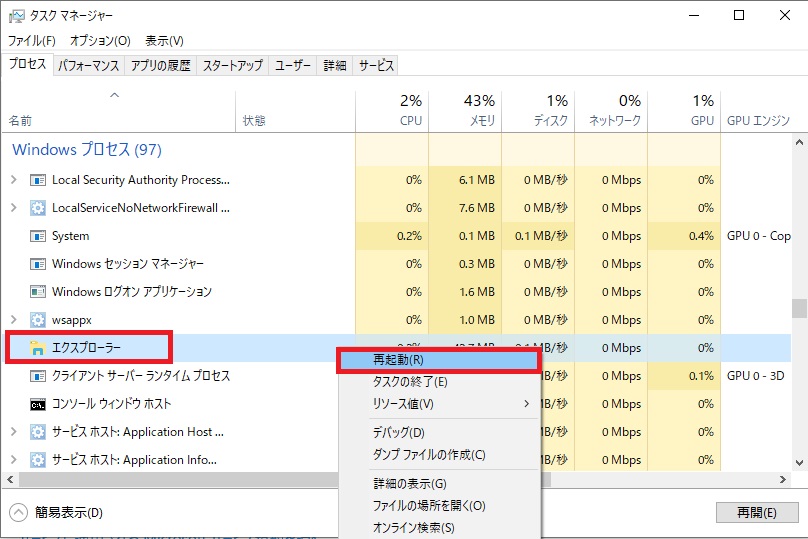Click the horizontal scrollbar left arrow

point(10,479)
